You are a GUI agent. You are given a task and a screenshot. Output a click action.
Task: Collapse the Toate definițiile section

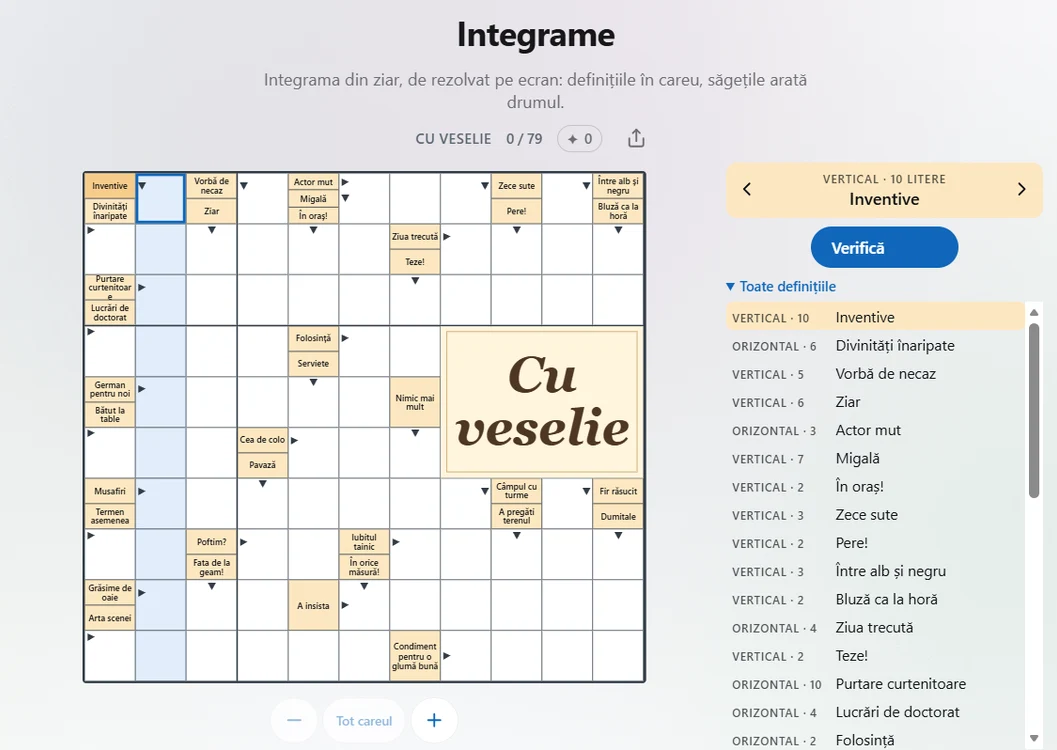(781, 286)
